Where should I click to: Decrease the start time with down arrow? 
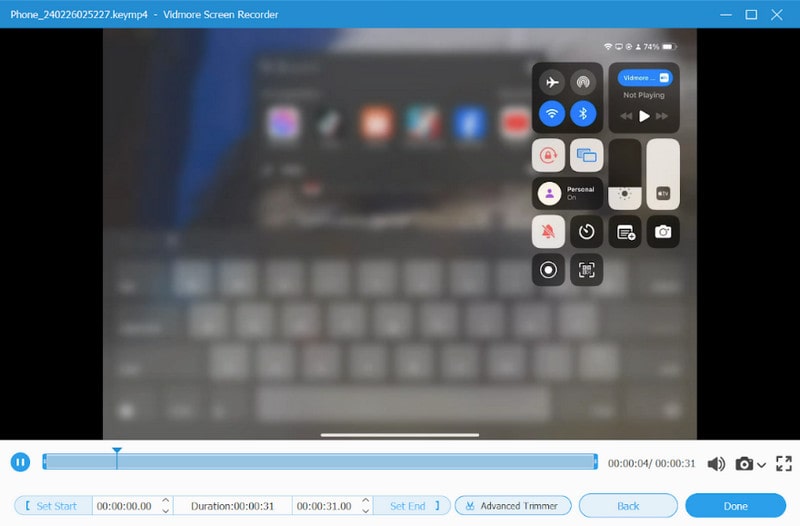click(x=166, y=511)
